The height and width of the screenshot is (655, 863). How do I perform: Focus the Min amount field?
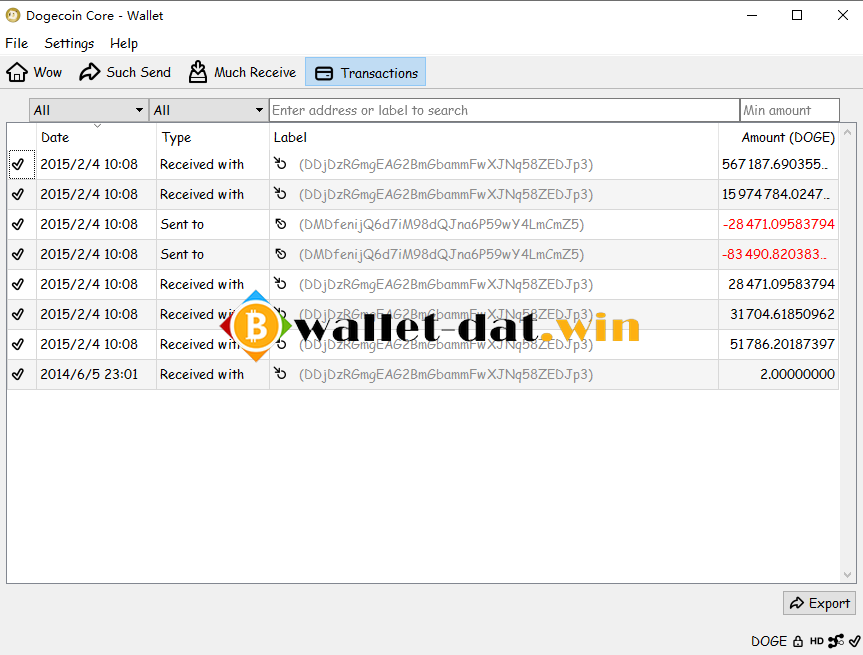(790, 110)
